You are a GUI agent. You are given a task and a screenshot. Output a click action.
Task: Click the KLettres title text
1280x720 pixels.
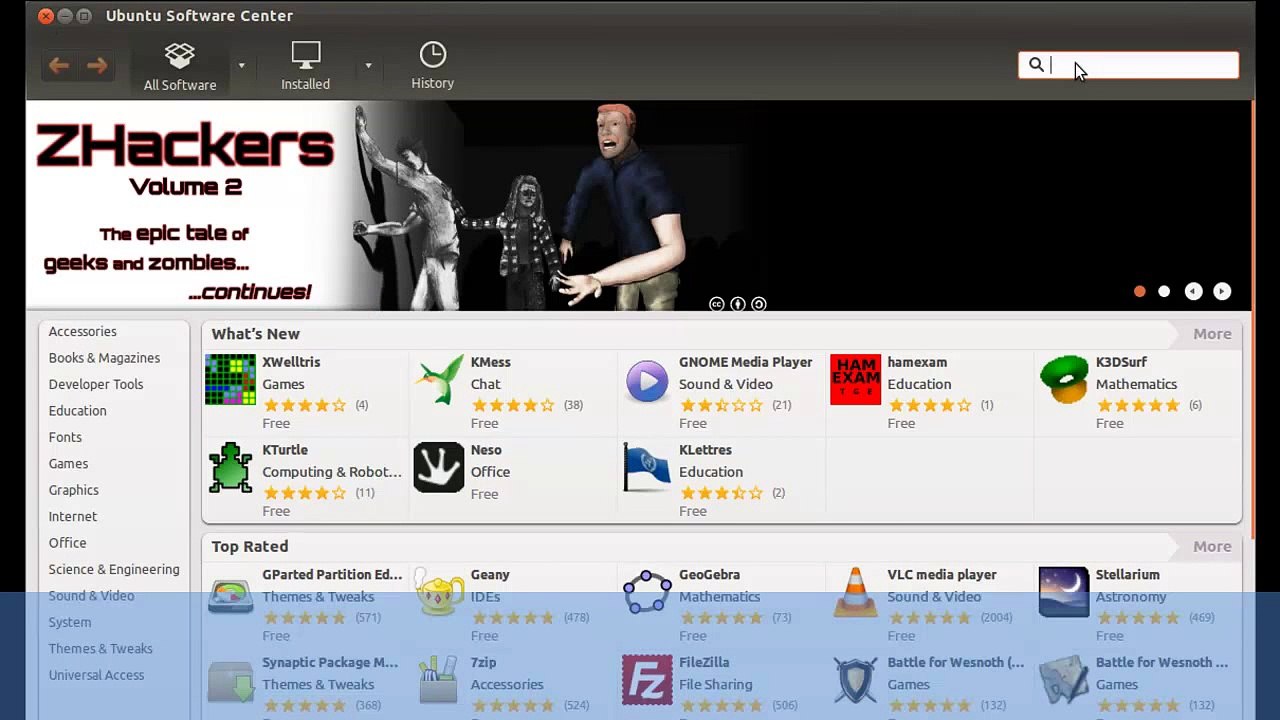(x=706, y=451)
